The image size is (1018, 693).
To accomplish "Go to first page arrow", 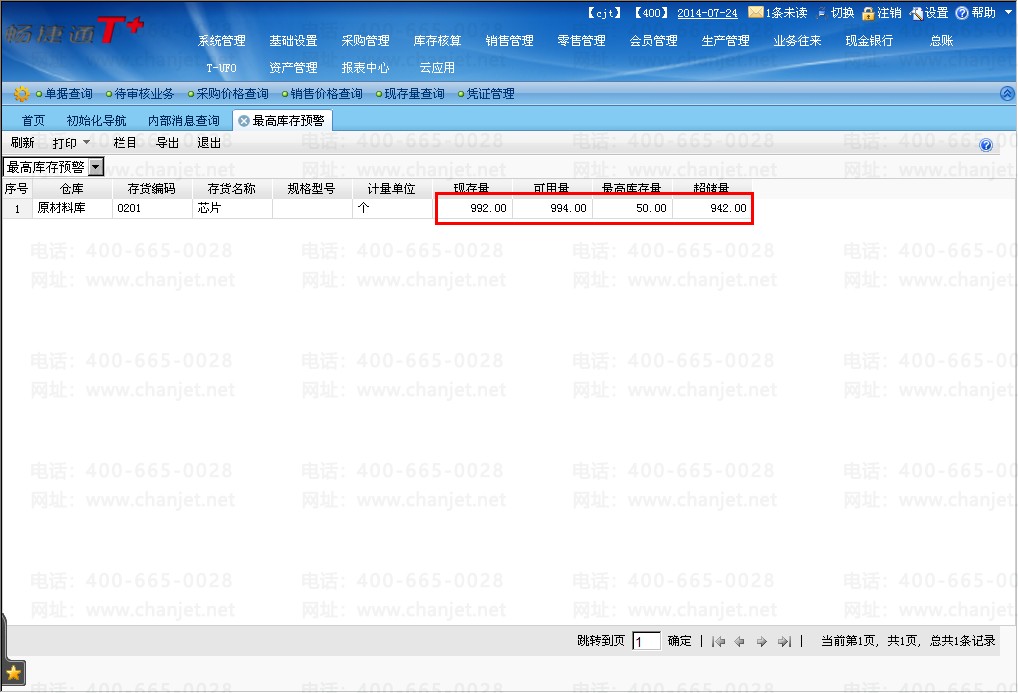I will click(x=718, y=642).
